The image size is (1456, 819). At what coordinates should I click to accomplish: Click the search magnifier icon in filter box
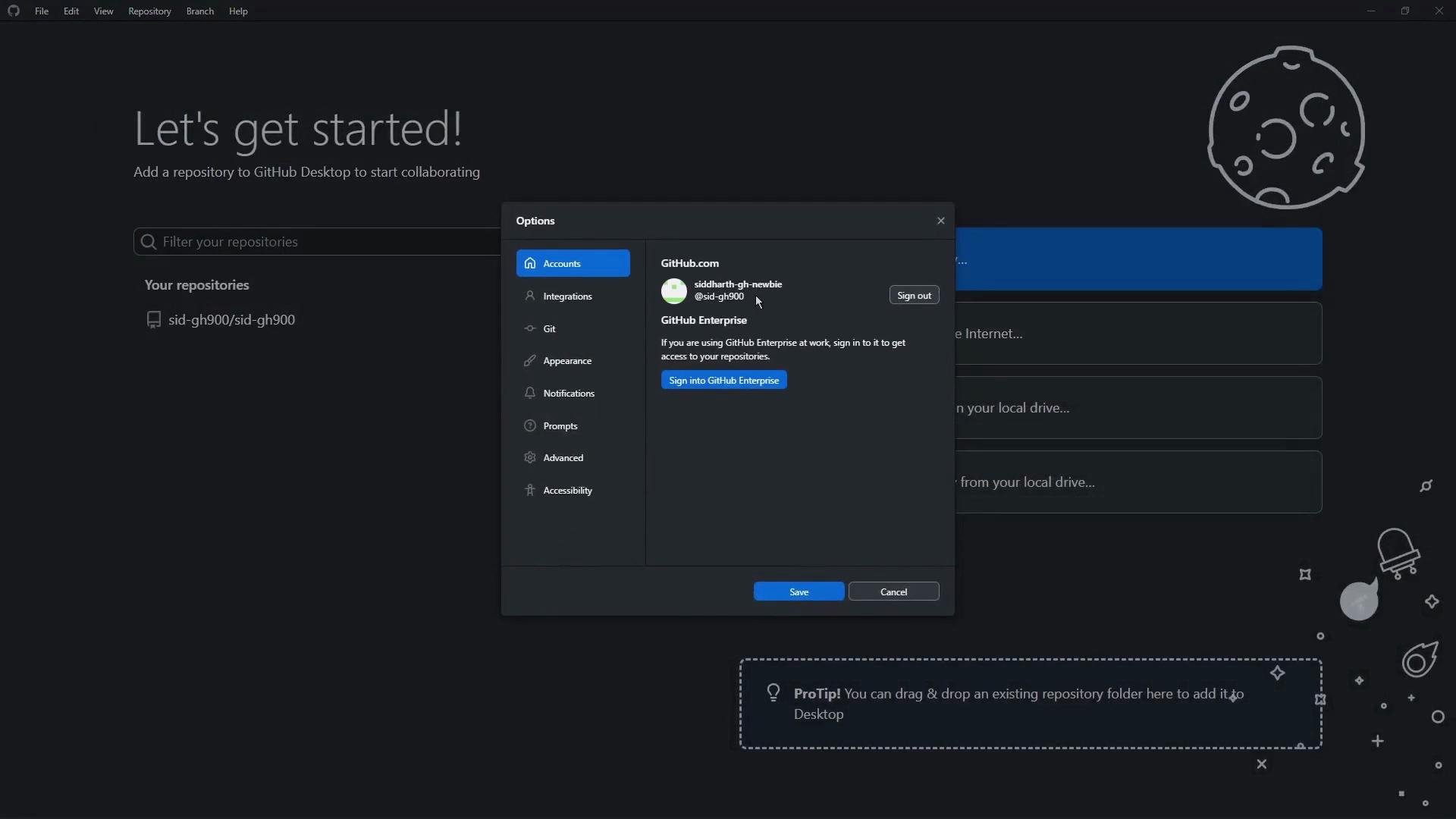coord(149,241)
